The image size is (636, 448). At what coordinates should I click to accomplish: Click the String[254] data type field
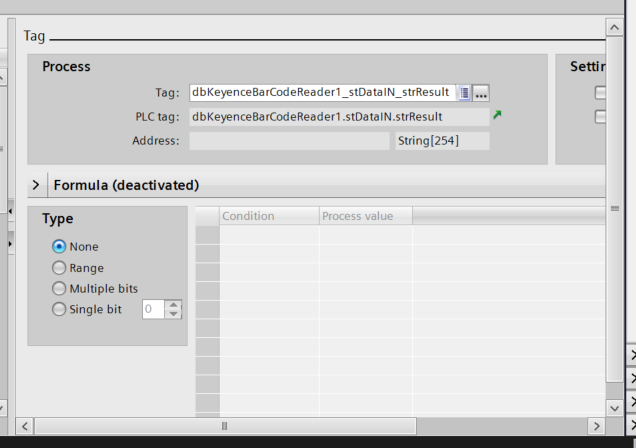442,141
